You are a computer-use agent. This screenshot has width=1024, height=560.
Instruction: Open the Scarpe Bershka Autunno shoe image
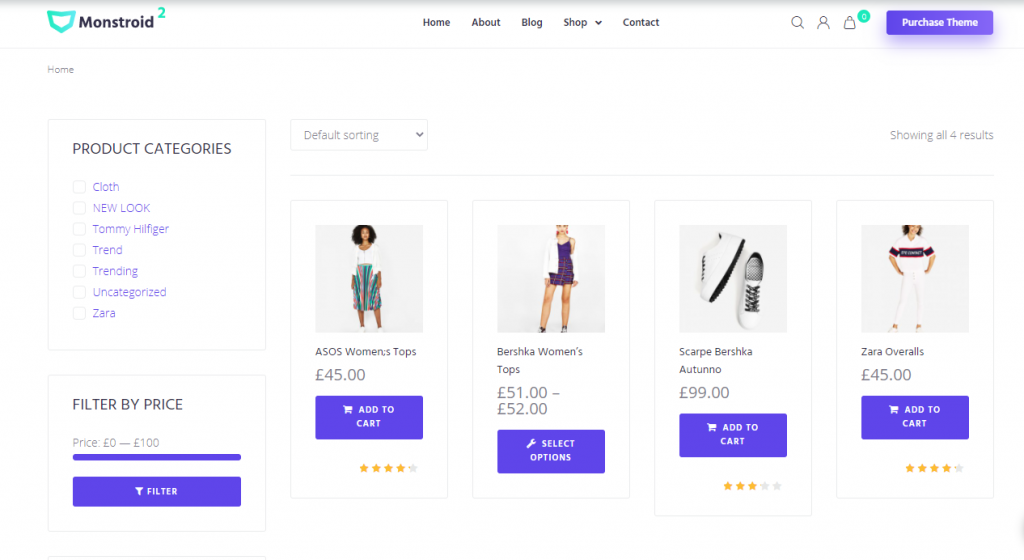733,279
